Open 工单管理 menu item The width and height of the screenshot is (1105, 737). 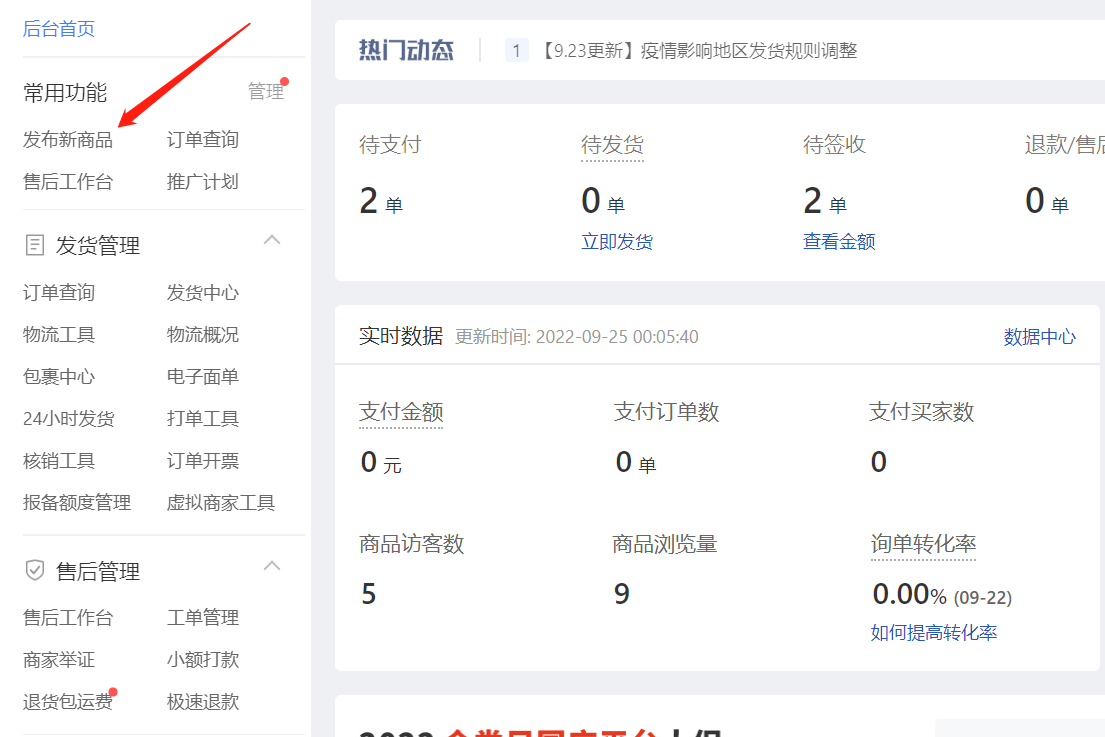coord(203,618)
